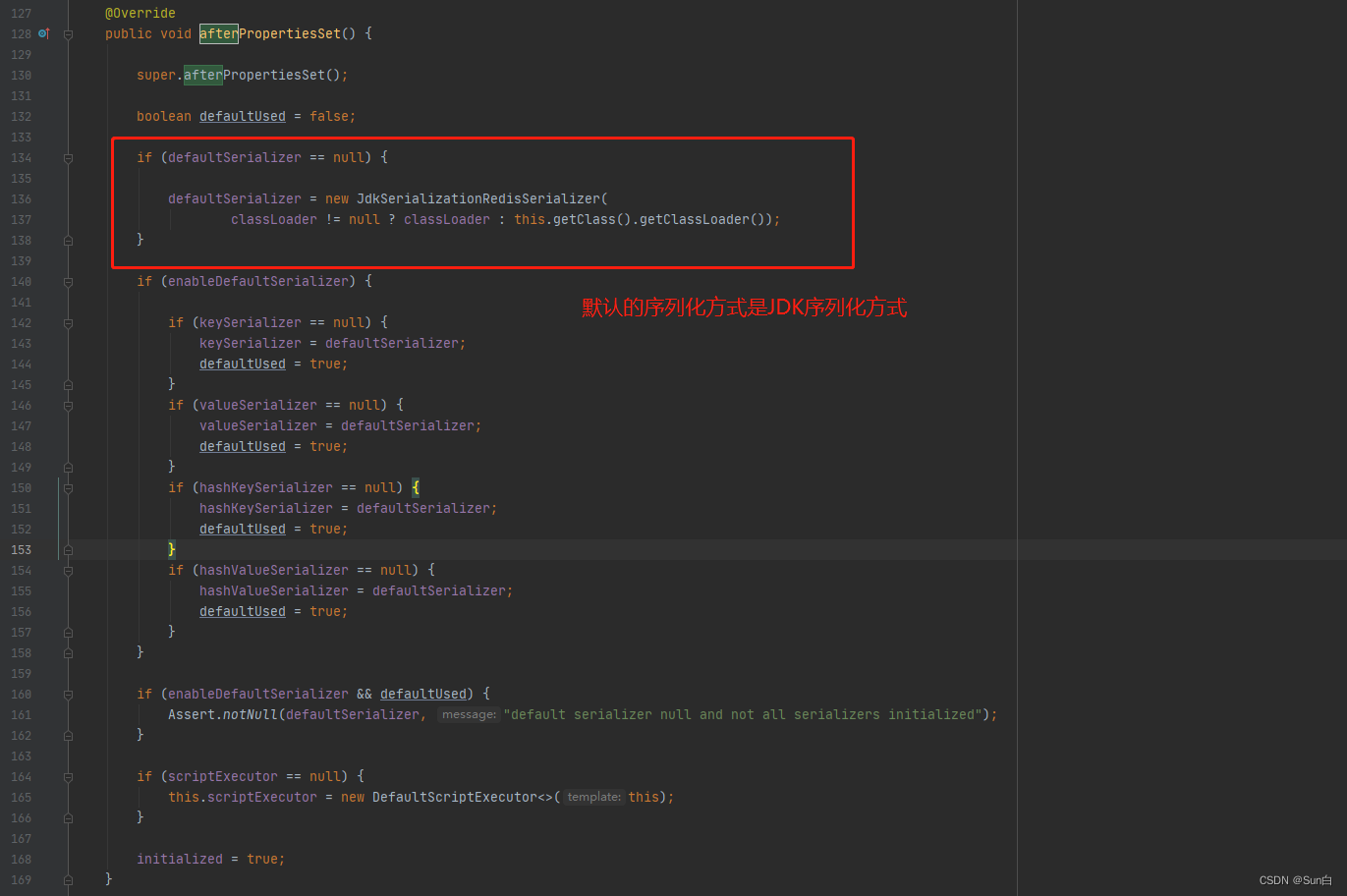Screen dimensions: 1347x896
Task: Fold the valueSerializer if-block at line 146
Action: pyautogui.click(x=68, y=406)
